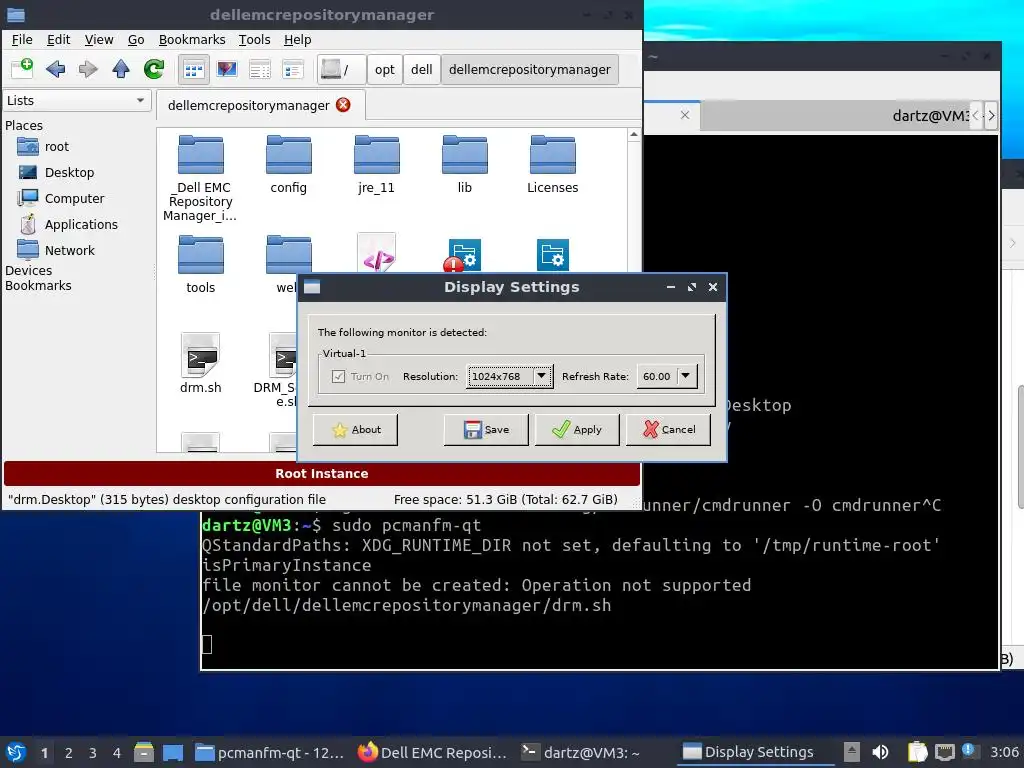Open the Tools menu
The image size is (1024, 768).
[254, 40]
